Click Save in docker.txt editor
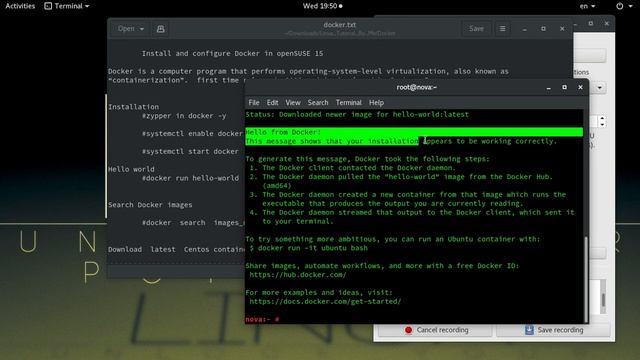640x360 pixels. pos(476,29)
